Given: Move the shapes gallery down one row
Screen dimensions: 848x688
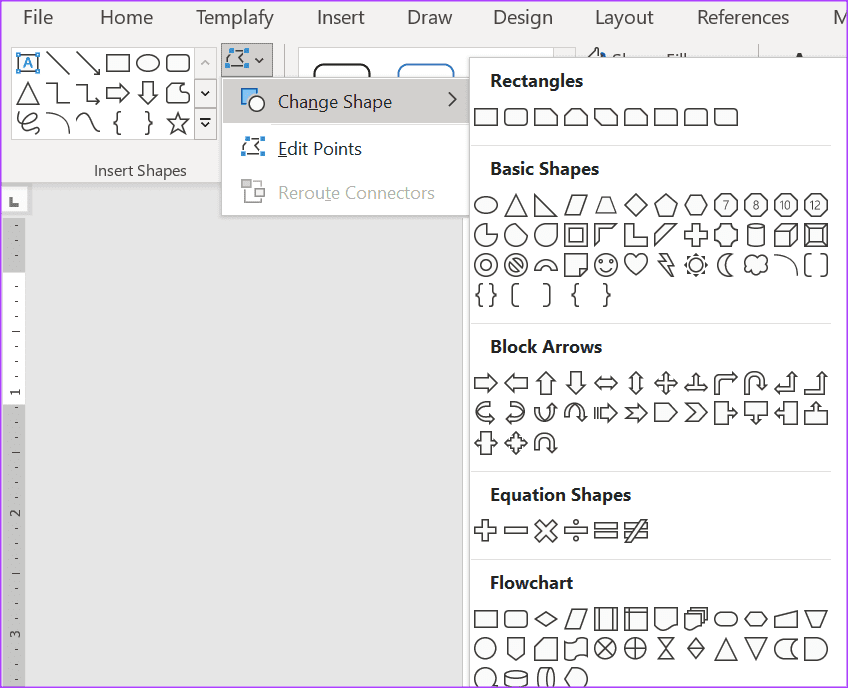Looking at the screenshot, I should (206, 94).
